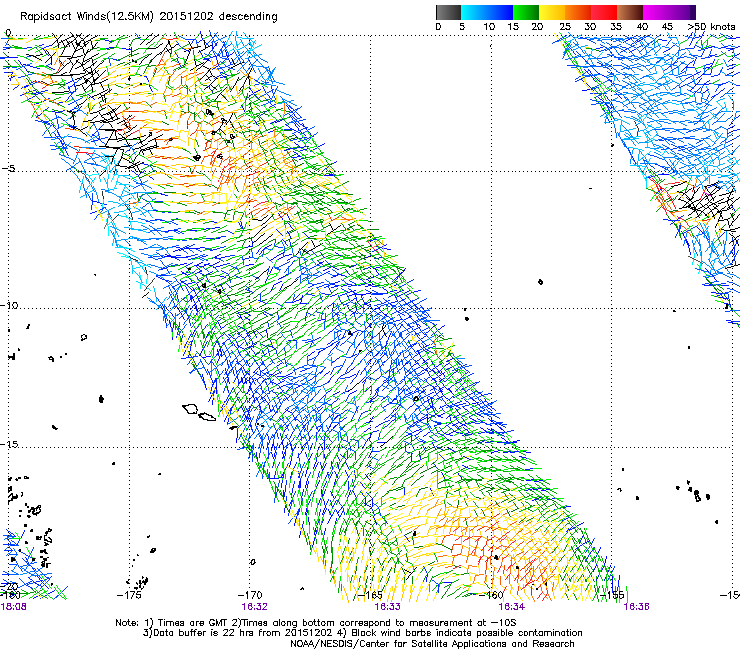The image size is (740, 650).
Task: Click the blue 10-15 knots legend color
Action: (x=500, y=12)
